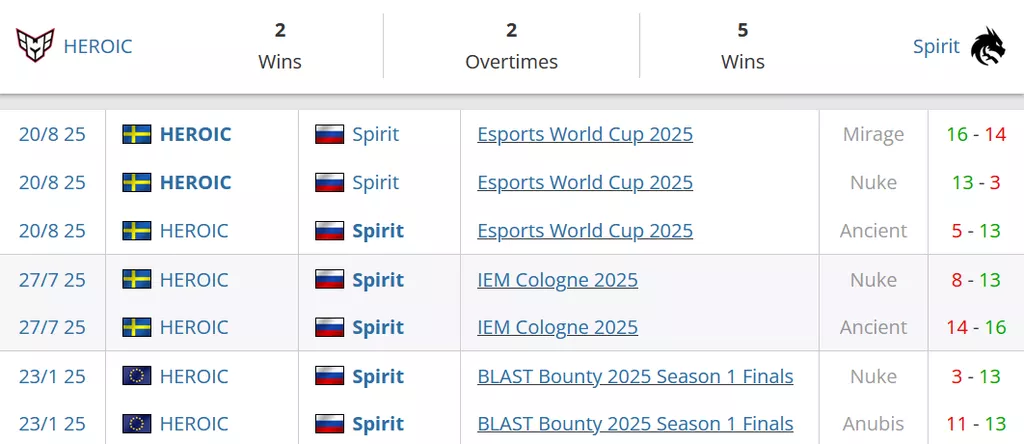Screen dimensions: 1024x444
Task: Click the HEROIC team logo icon
Action: [x=35, y=46]
